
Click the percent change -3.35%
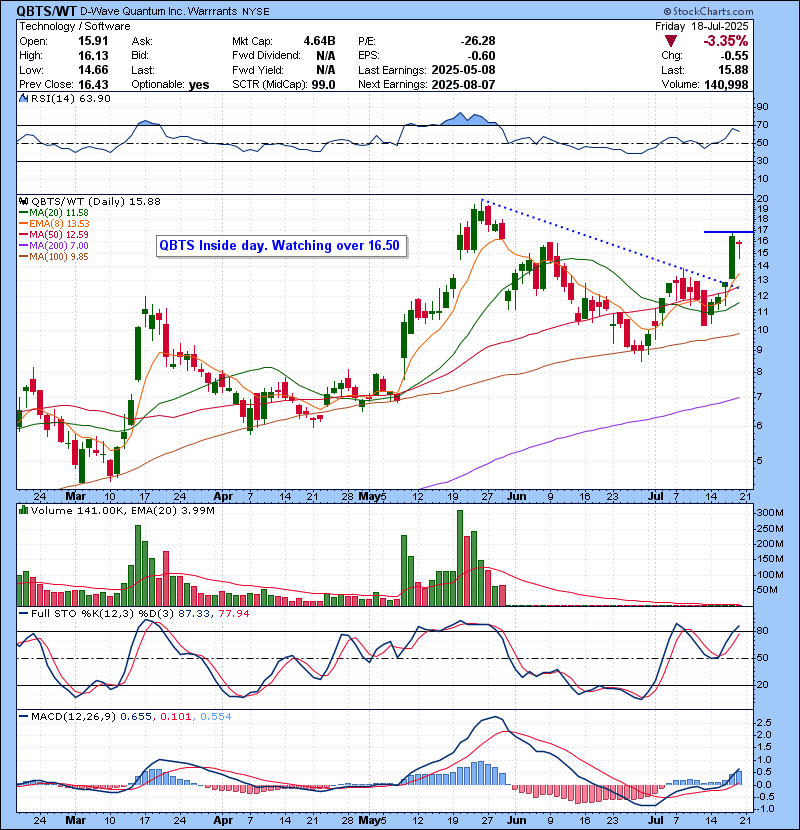tap(725, 41)
